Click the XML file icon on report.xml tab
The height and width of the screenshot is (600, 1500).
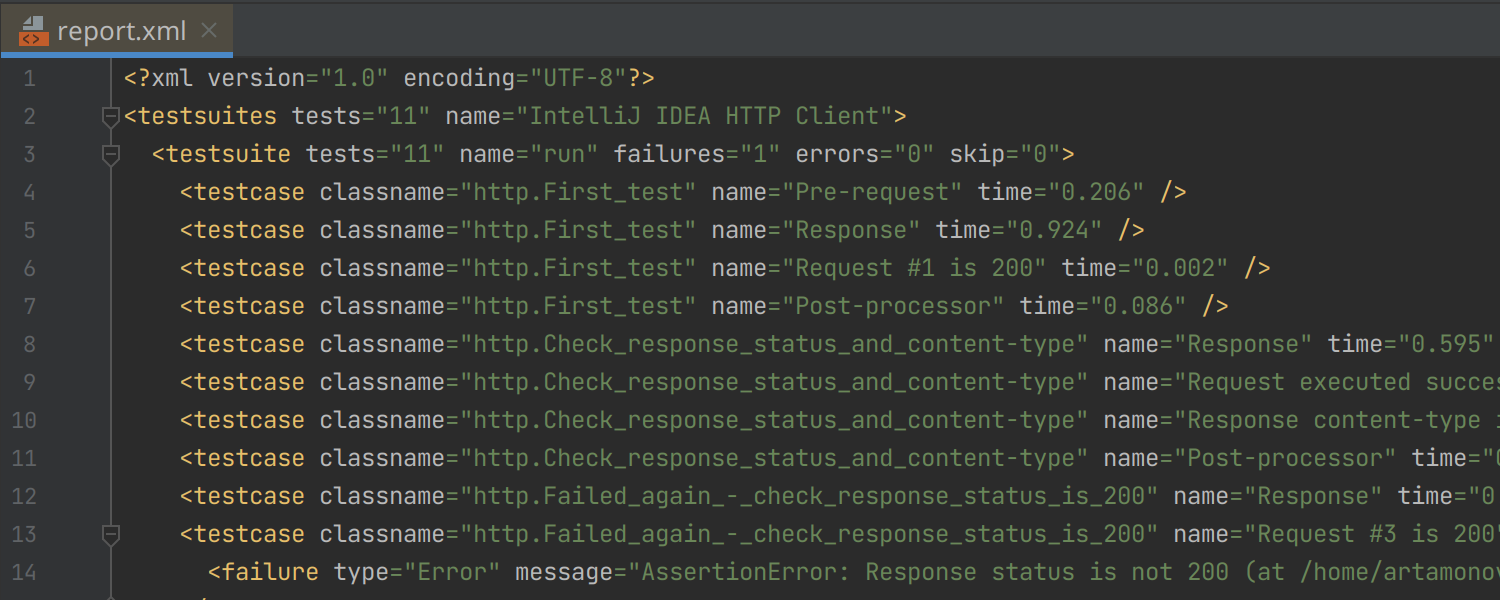coord(33,31)
